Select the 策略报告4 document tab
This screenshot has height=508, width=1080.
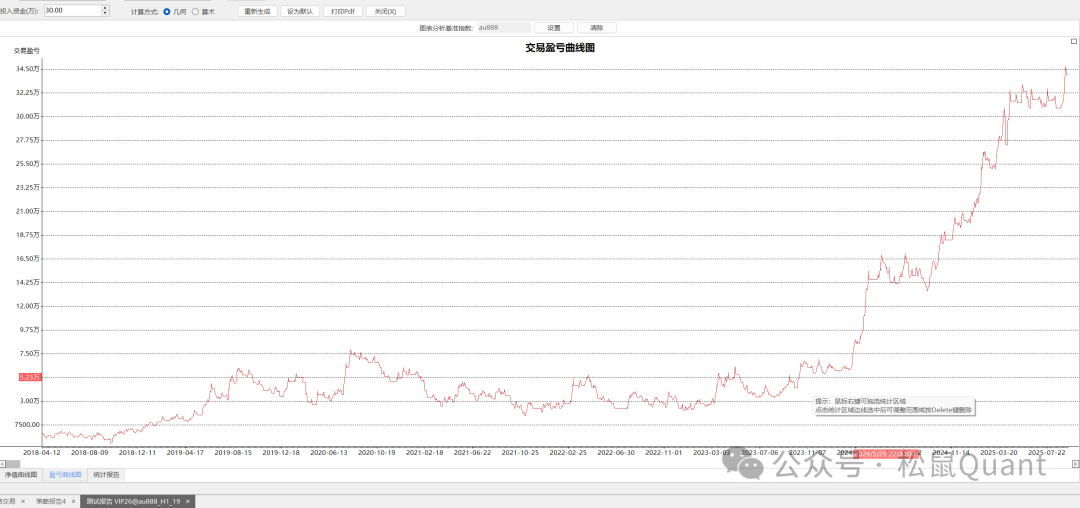(50, 501)
